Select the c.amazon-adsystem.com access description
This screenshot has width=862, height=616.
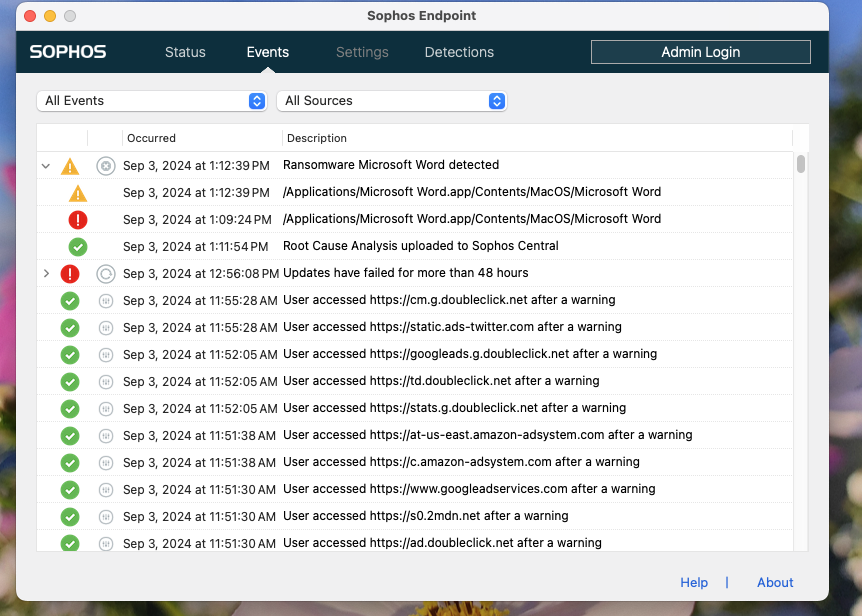[461, 462]
